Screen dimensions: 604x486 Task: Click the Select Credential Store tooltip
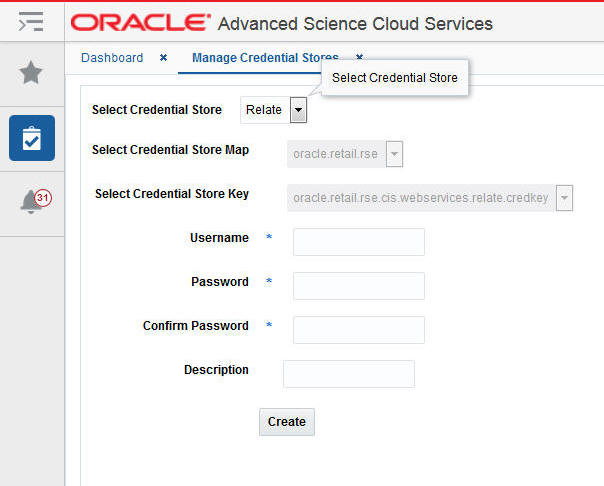(x=395, y=78)
